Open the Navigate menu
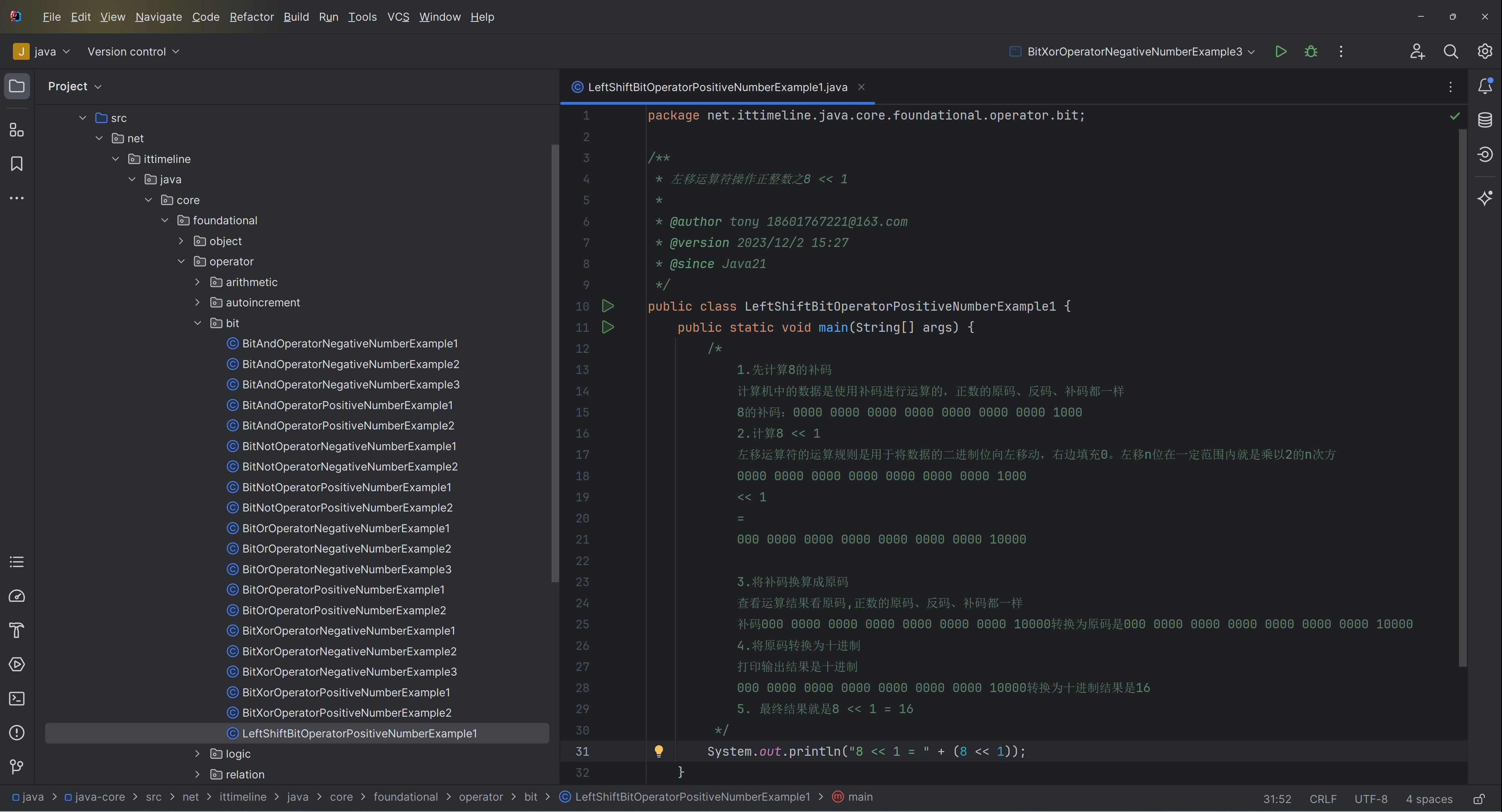 159,17
